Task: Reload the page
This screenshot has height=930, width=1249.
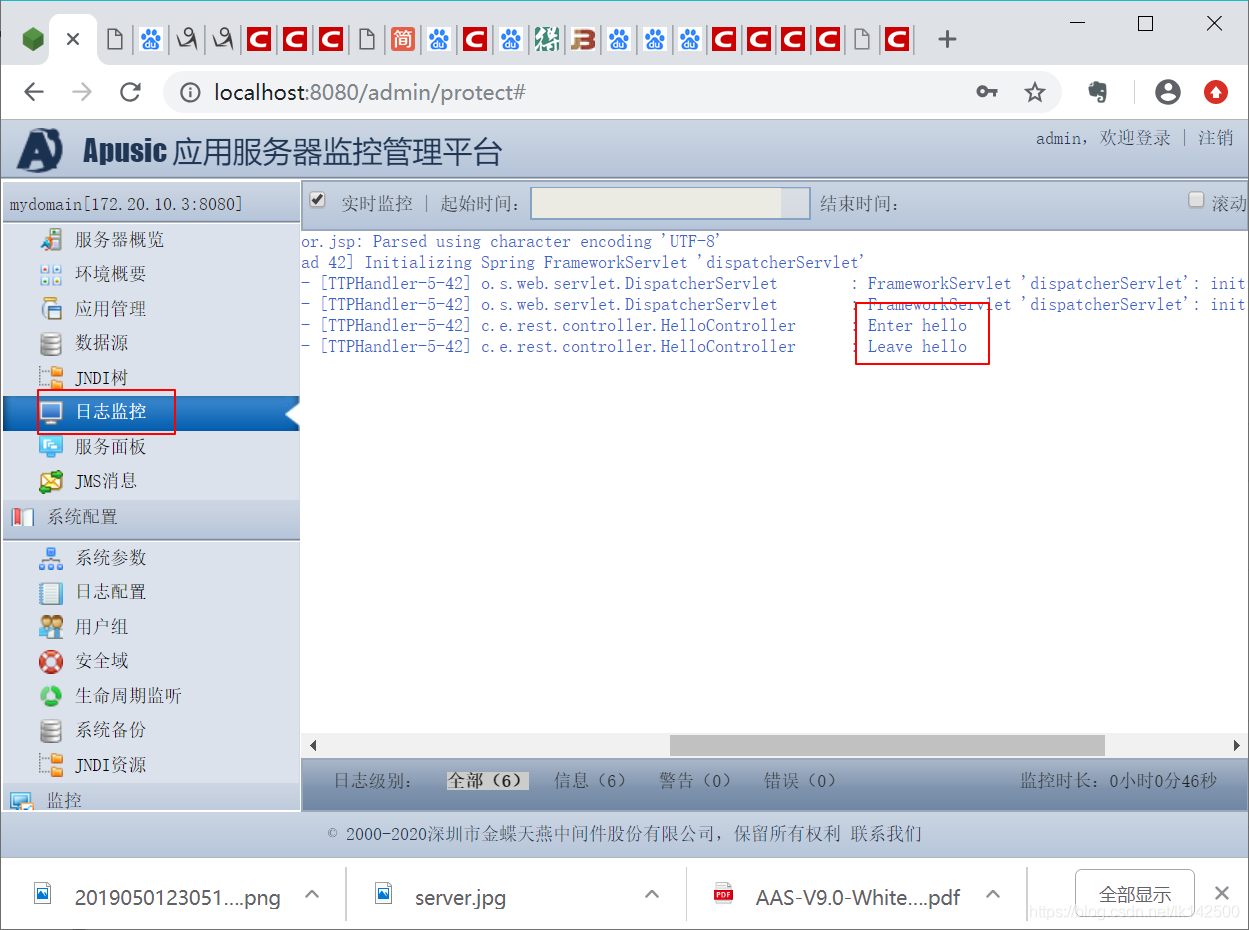Action: (130, 92)
